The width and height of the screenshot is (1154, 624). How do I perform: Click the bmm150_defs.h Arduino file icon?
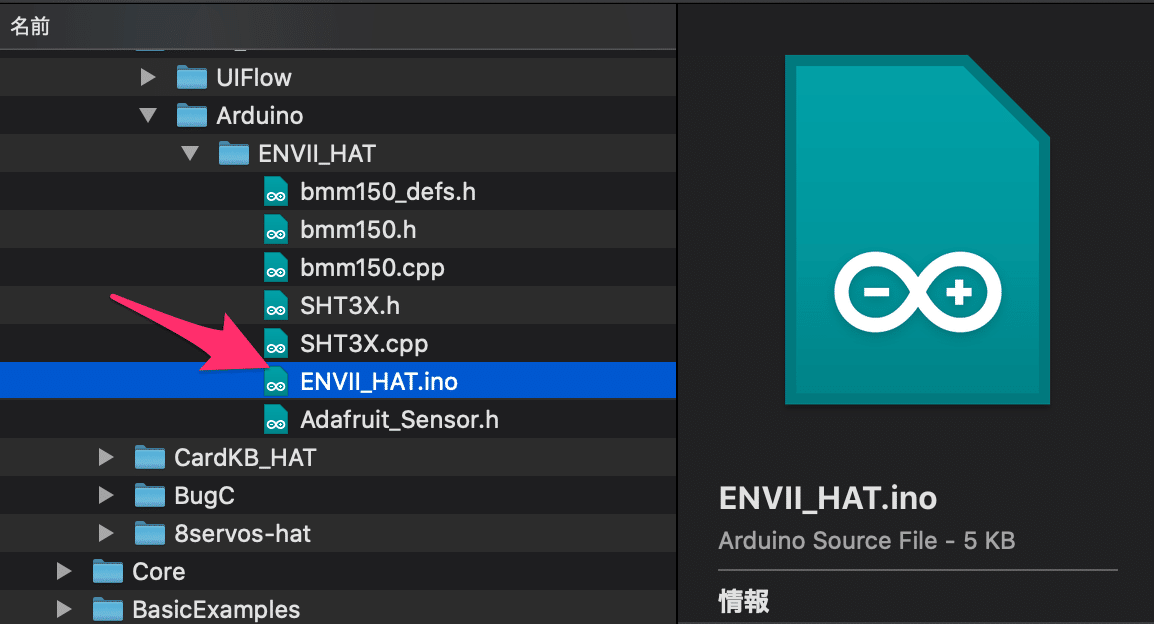click(x=276, y=191)
